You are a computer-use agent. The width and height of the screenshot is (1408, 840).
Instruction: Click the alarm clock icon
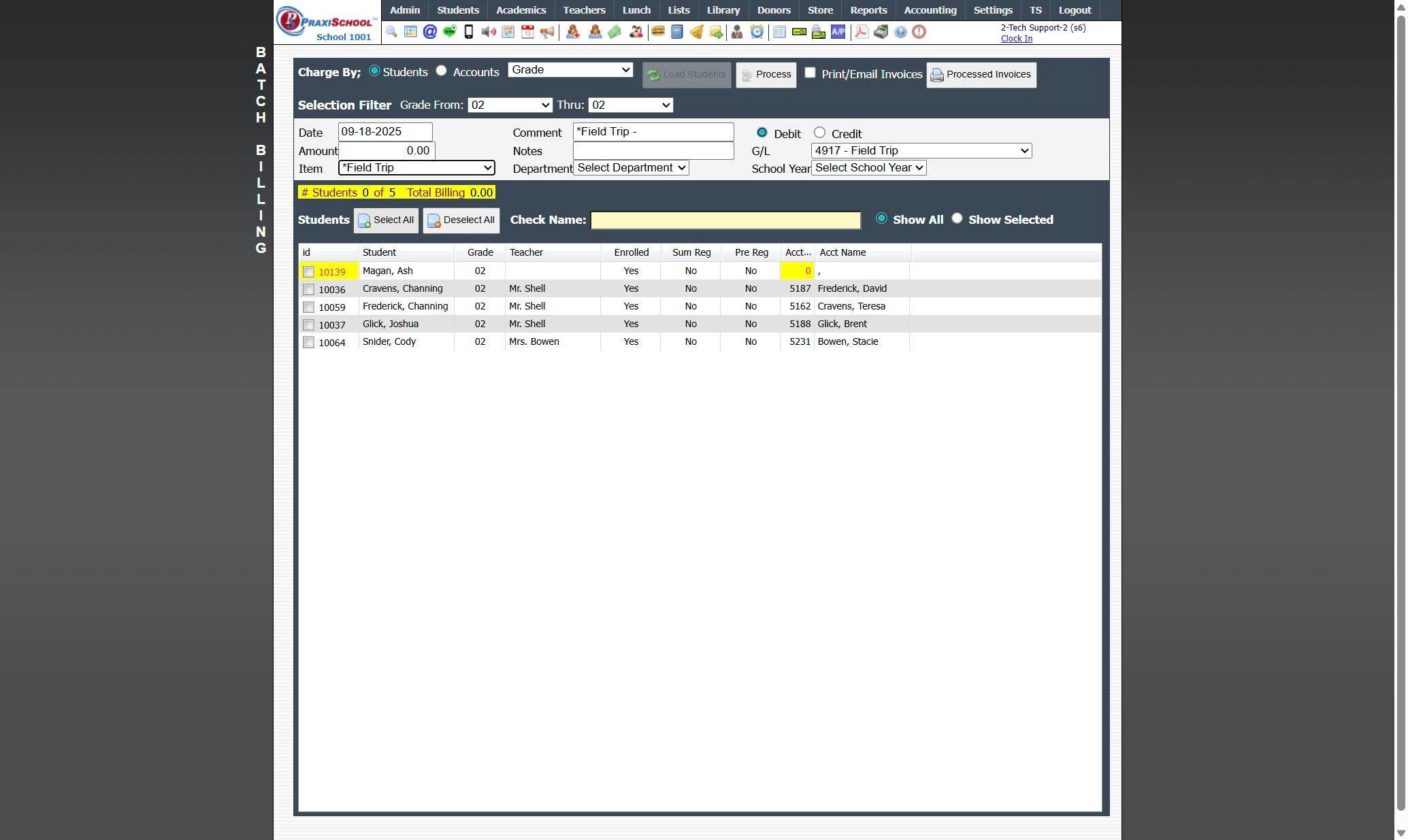tap(757, 32)
